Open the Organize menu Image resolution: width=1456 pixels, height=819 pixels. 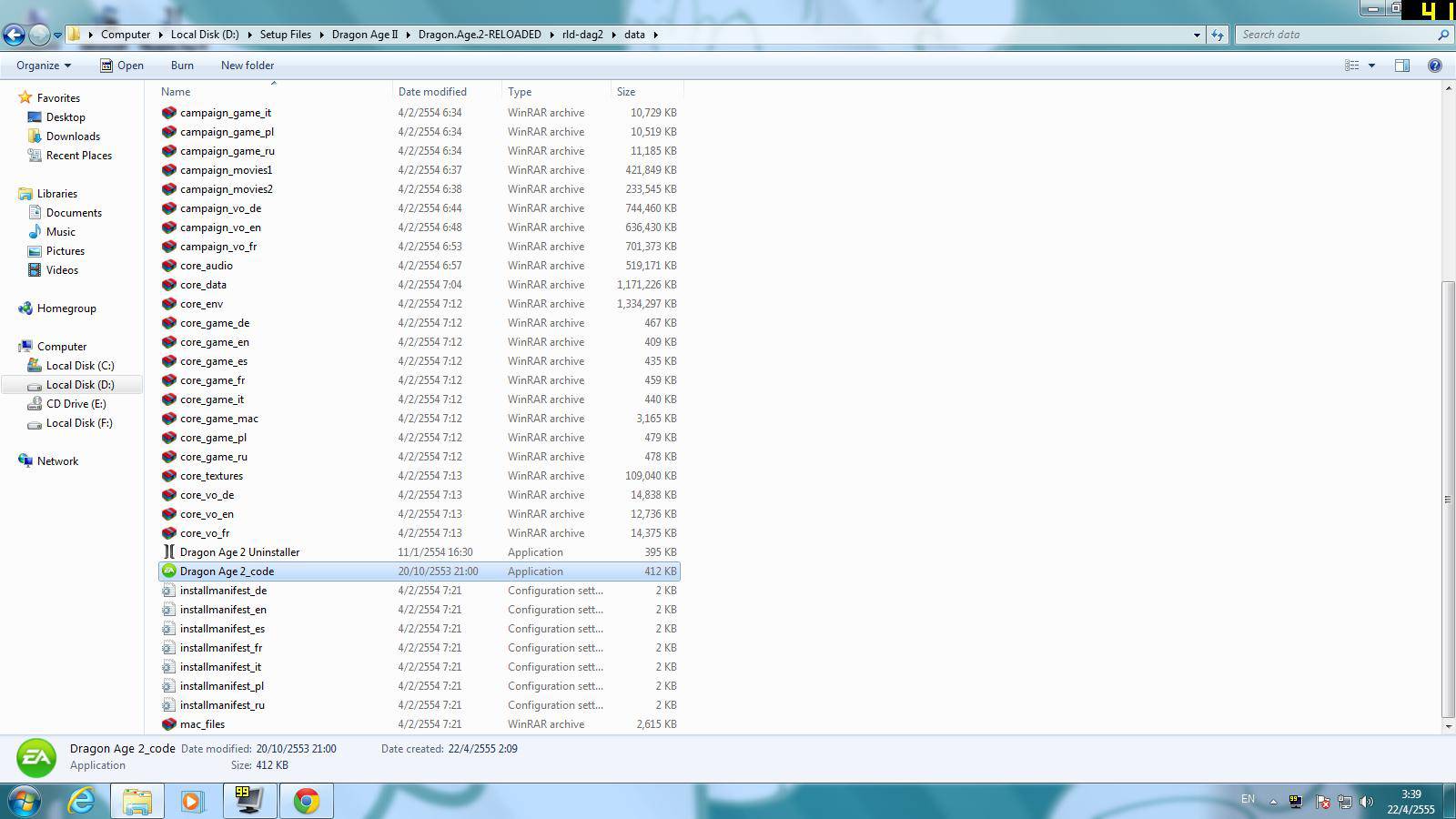[x=43, y=66]
